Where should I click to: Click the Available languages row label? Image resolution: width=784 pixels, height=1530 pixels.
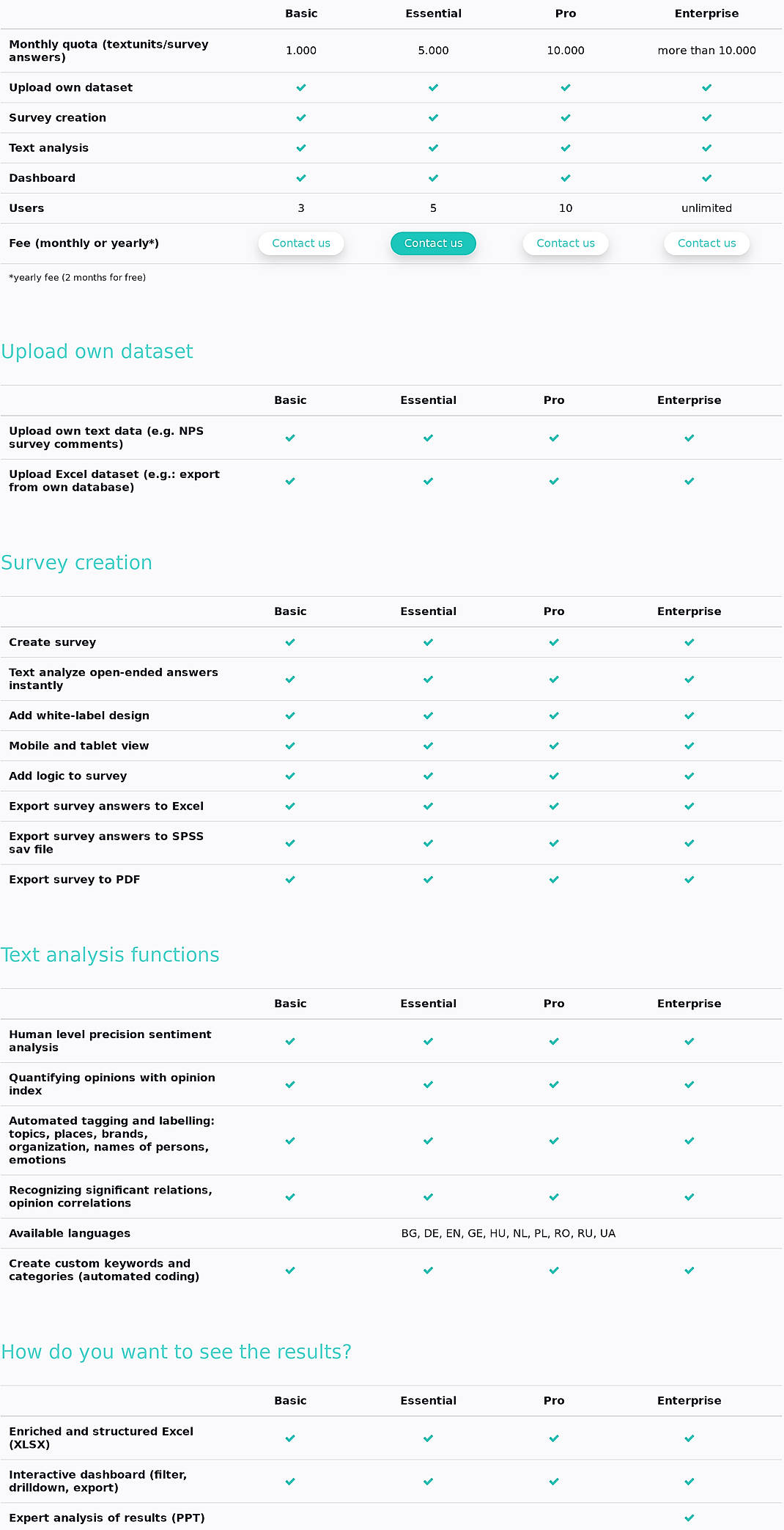pyautogui.click(x=70, y=1233)
